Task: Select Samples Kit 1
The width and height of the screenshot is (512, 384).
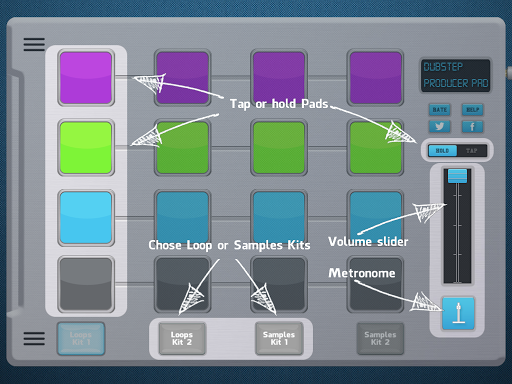Action: pyautogui.click(x=279, y=338)
